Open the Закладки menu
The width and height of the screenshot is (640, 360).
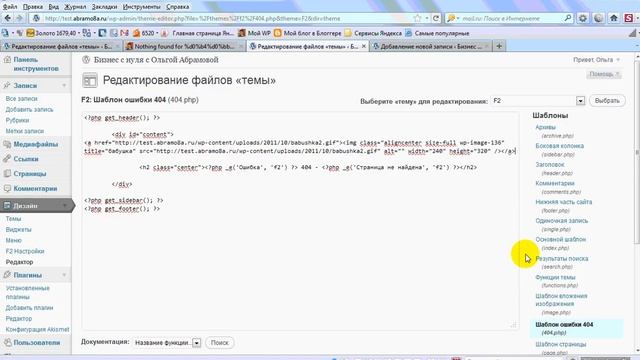104,7
